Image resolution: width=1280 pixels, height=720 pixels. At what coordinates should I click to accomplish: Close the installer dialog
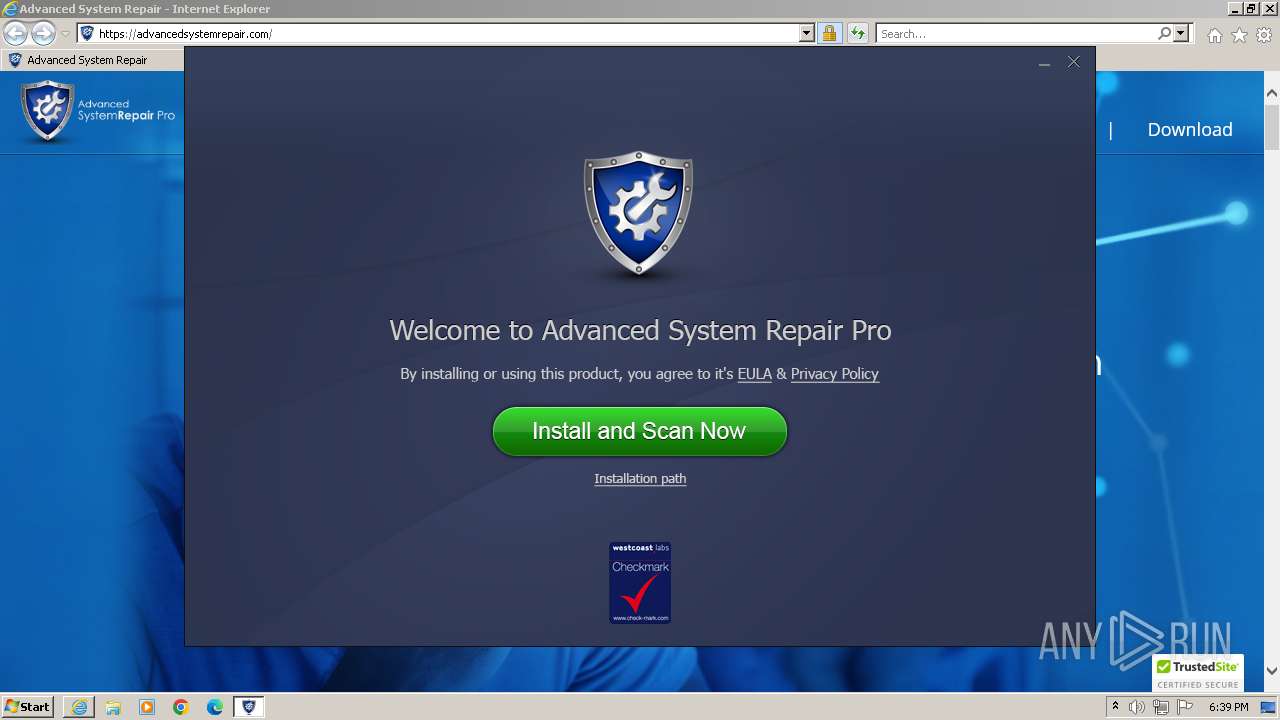tap(1073, 62)
